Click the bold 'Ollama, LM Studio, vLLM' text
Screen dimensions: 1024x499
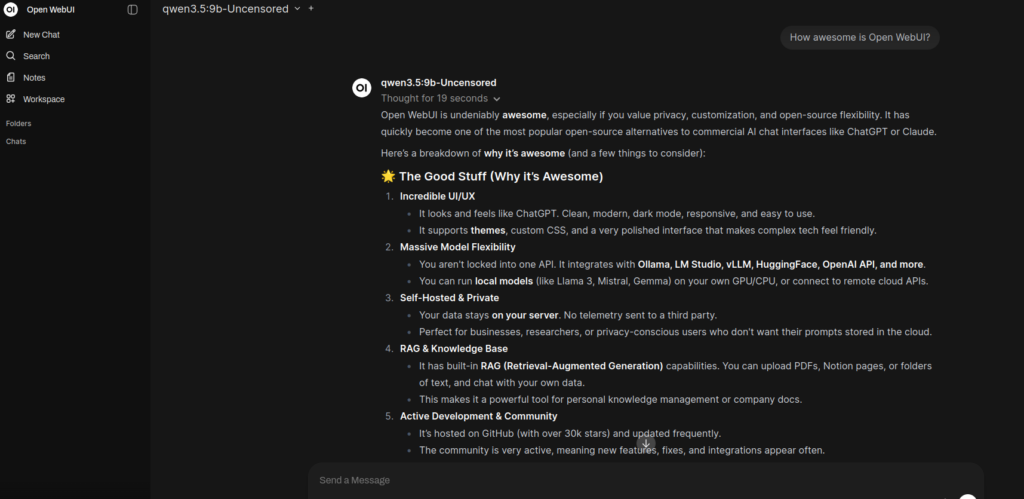[695, 264]
